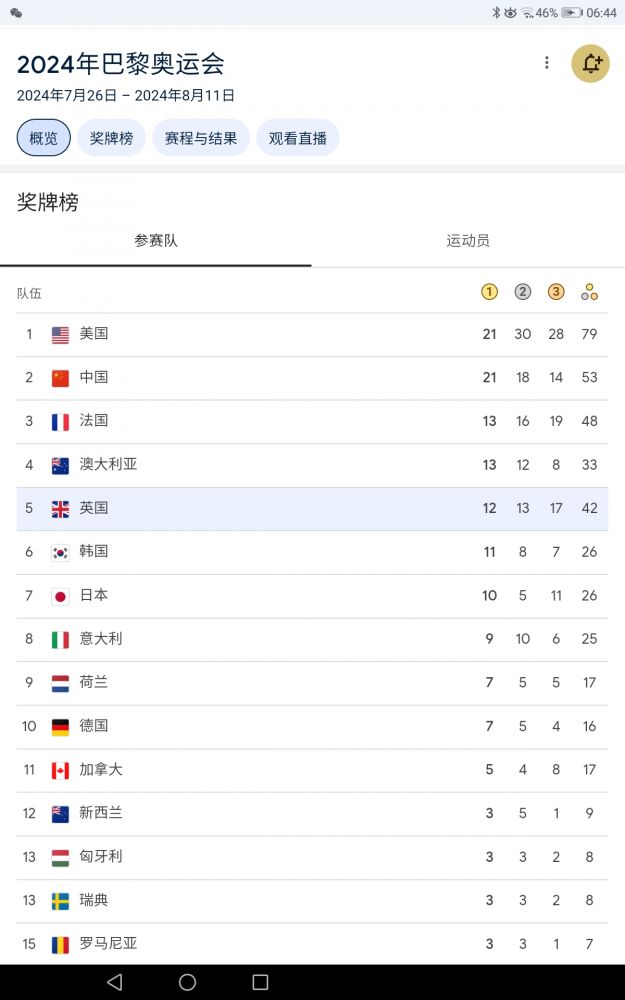Image resolution: width=625 pixels, height=1000 pixels.
Task: Tap the bronze medal column icon
Action: click(x=556, y=292)
